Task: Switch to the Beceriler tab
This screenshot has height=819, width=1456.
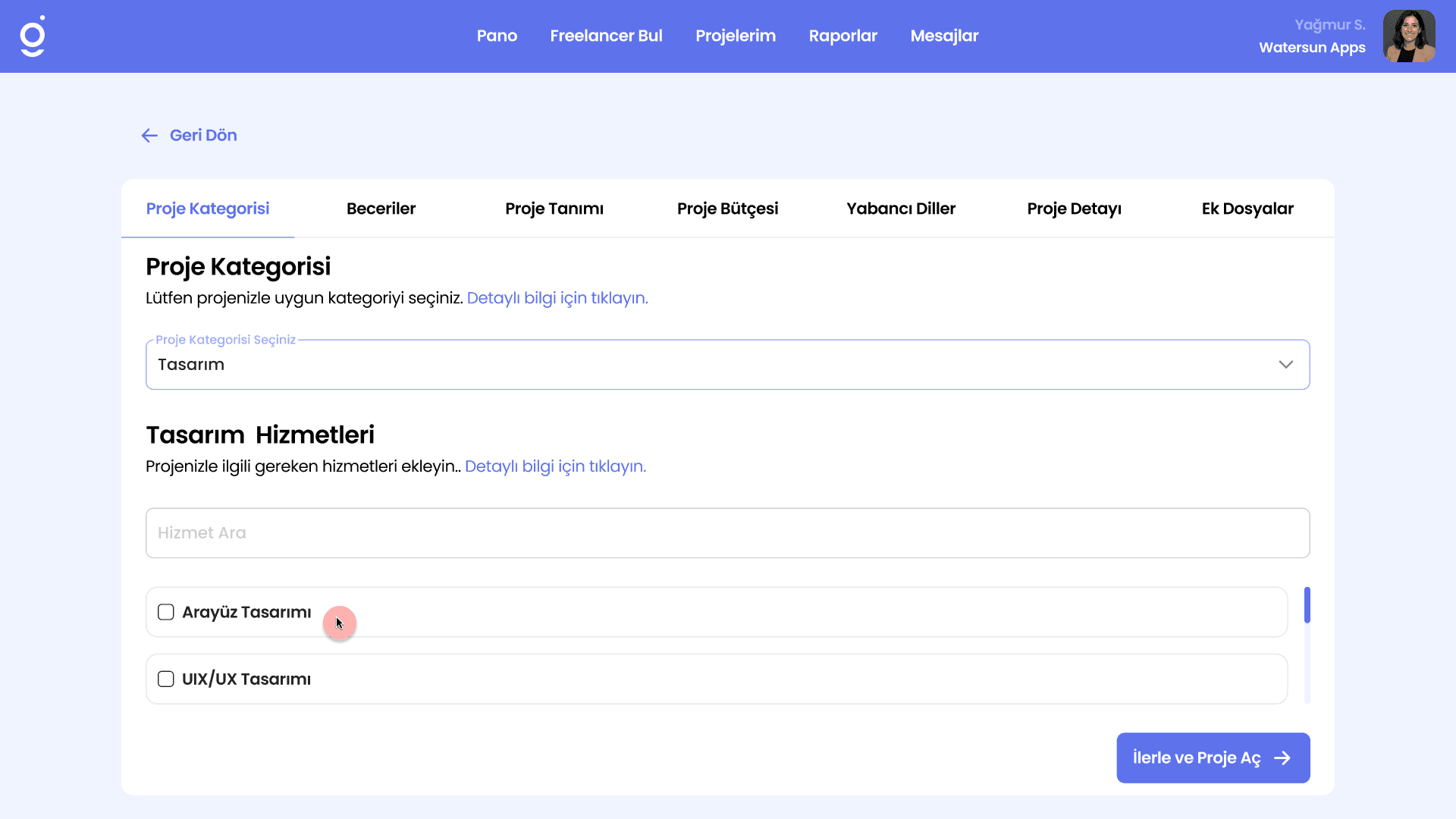Action: 381,209
